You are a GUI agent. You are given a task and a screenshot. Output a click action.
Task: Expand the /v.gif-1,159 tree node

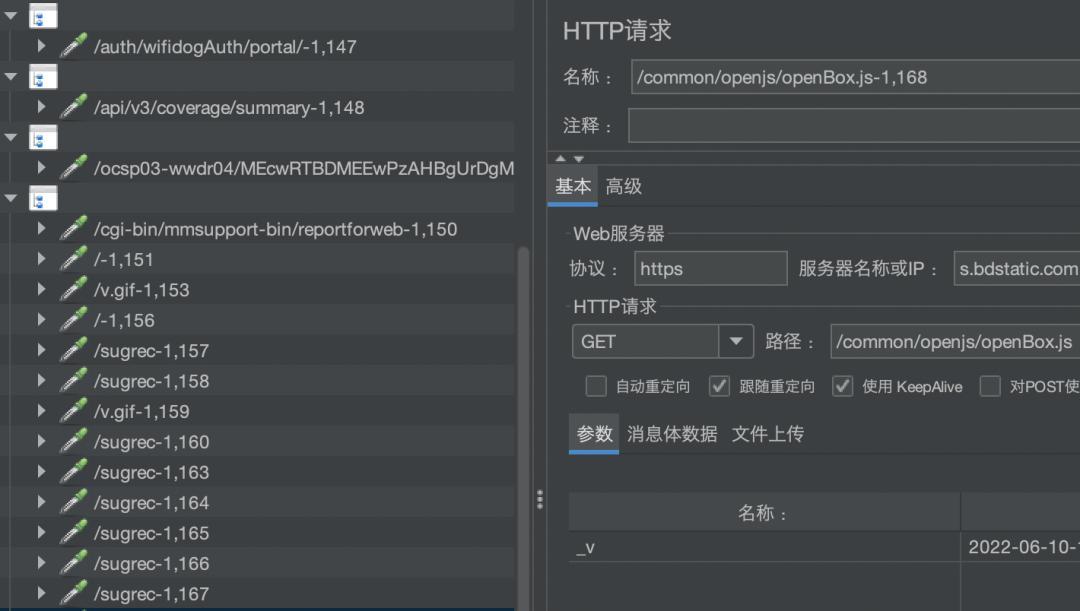(40, 411)
